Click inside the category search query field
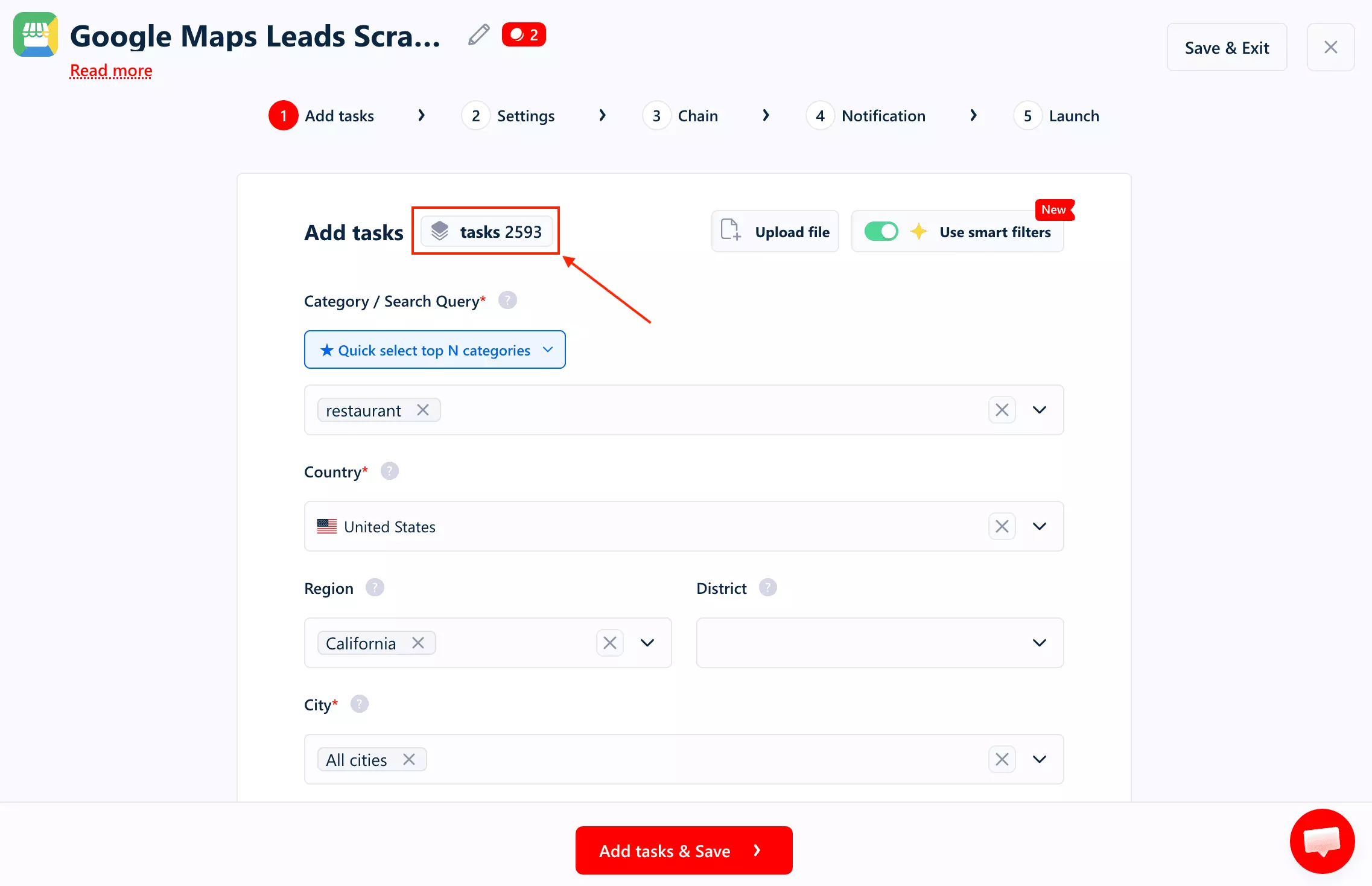 coord(684,410)
